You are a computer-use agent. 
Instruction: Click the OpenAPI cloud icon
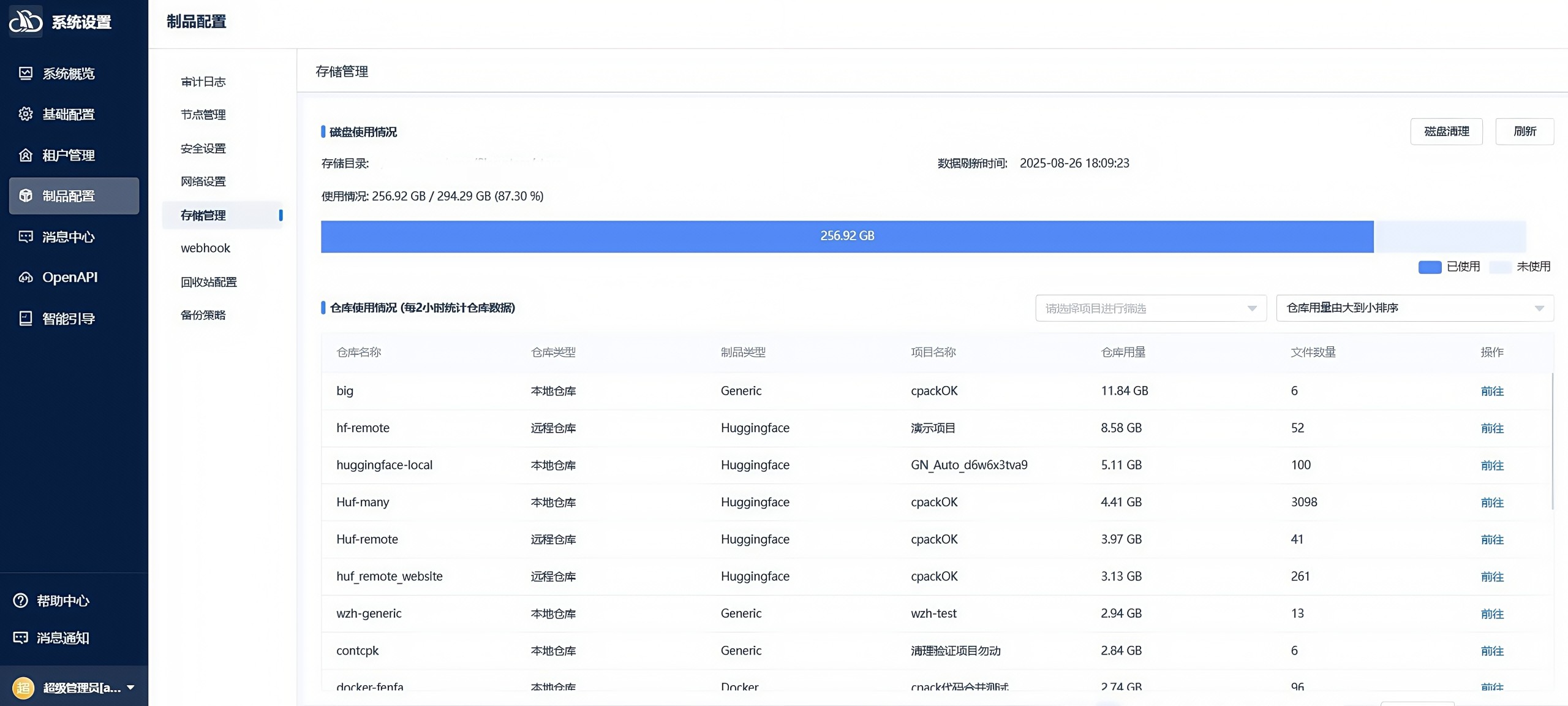point(26,278)
